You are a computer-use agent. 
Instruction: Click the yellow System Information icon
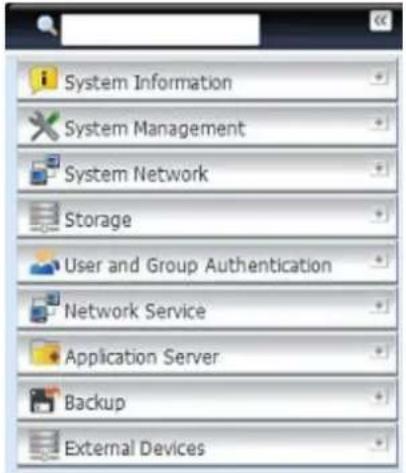[x=44, y=80]
